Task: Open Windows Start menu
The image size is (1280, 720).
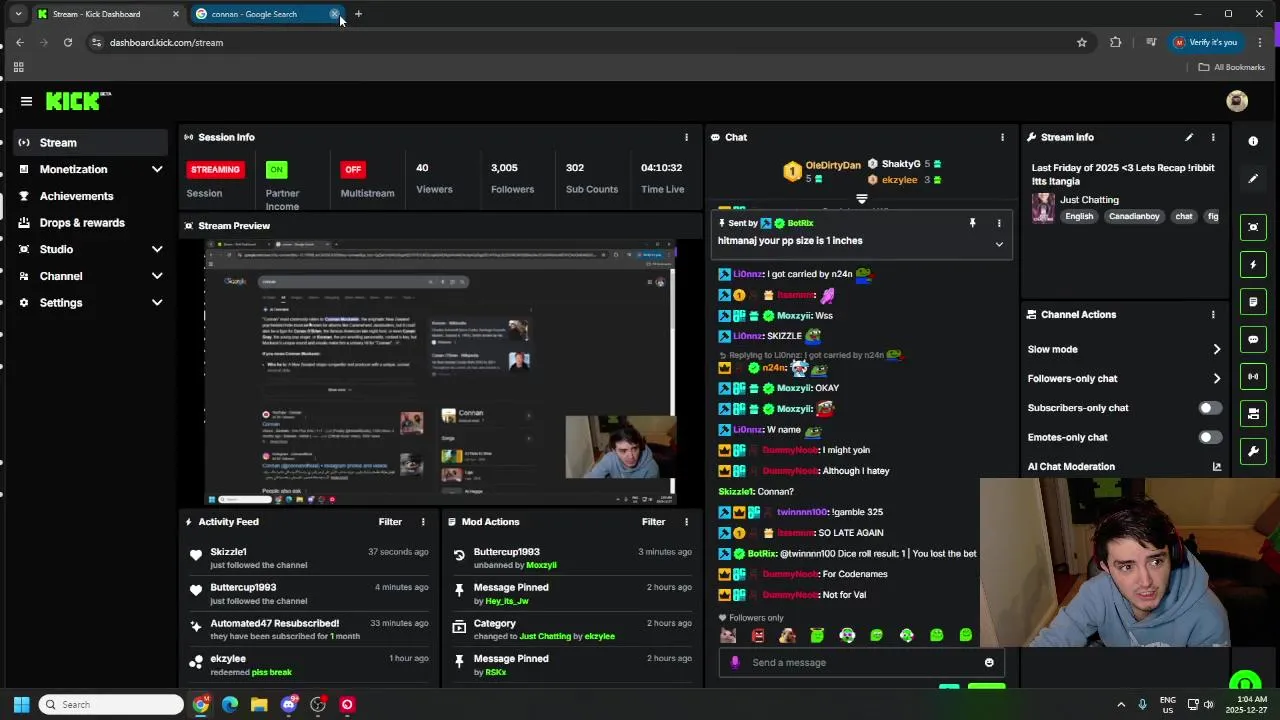Action: coord(21,704)
